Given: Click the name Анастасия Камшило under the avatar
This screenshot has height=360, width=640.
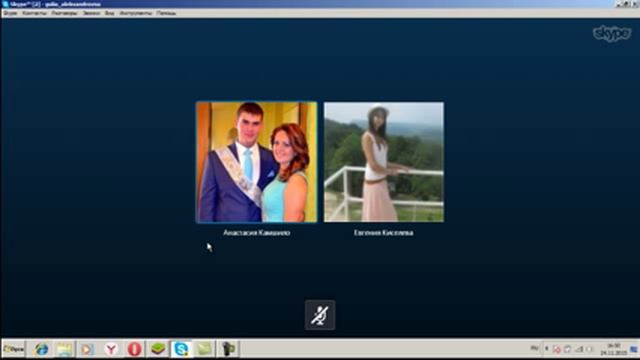Looking at the screenshot, I should point(256,233).
